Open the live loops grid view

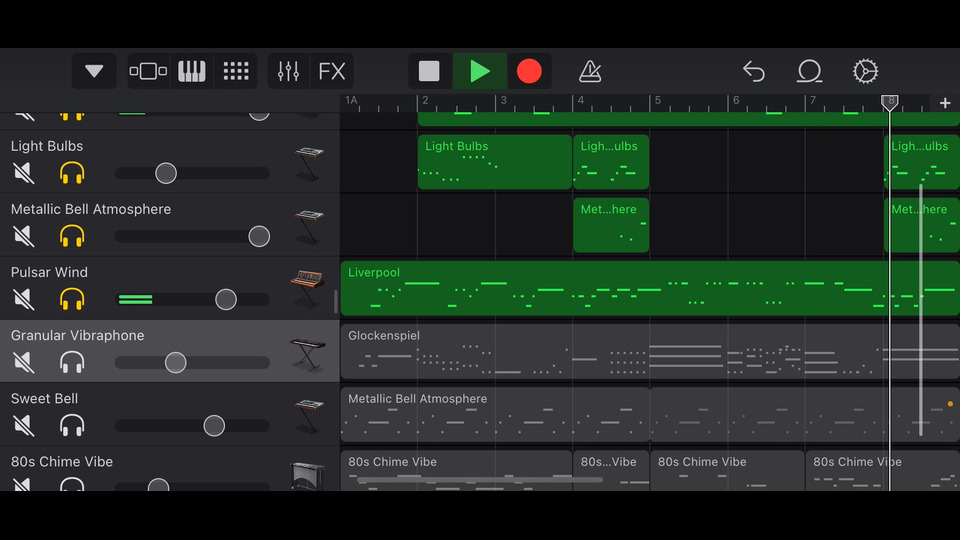coord(236,71)
